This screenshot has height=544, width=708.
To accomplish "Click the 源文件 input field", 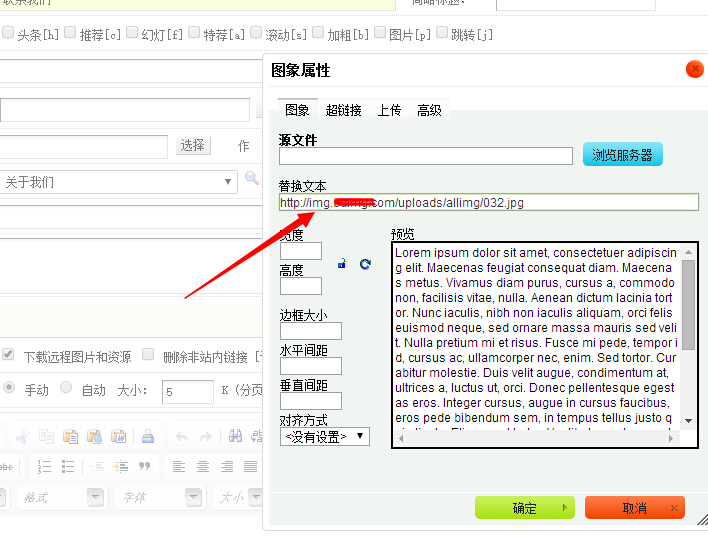I will tap(425, 156).
